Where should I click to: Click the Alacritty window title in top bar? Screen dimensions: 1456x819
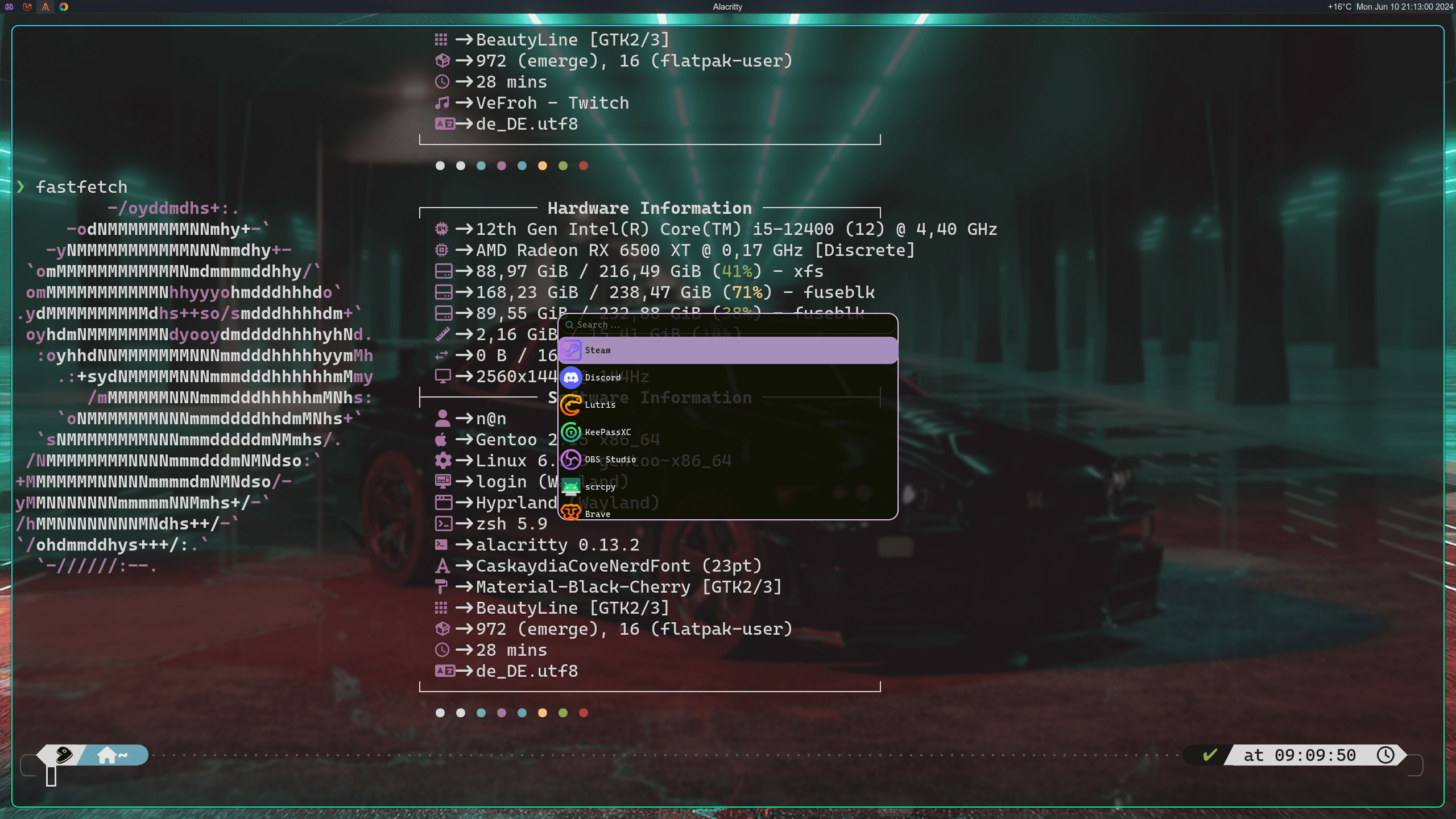click(727, 7)
